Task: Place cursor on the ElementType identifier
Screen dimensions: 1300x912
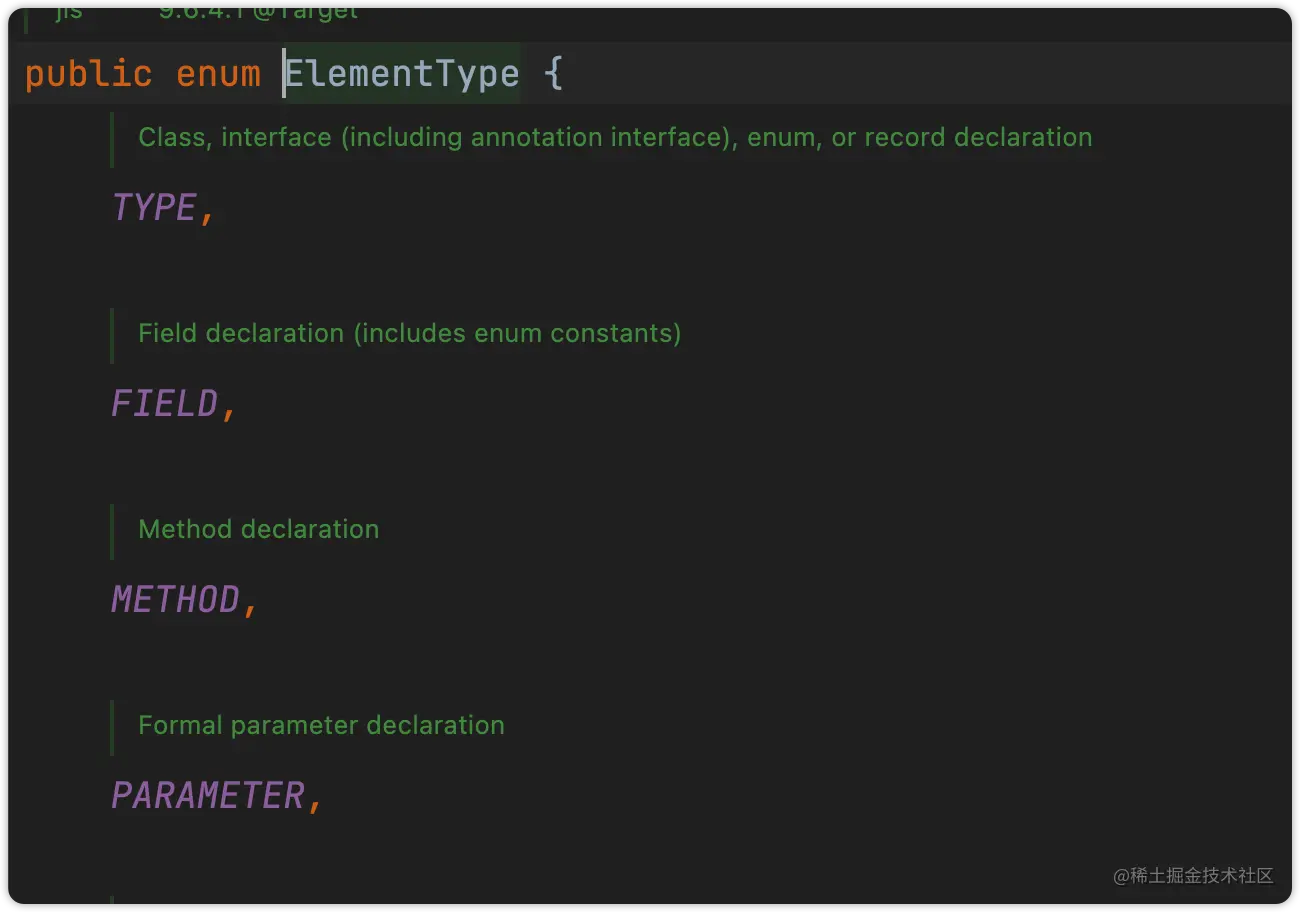Action: coord(402,74)
